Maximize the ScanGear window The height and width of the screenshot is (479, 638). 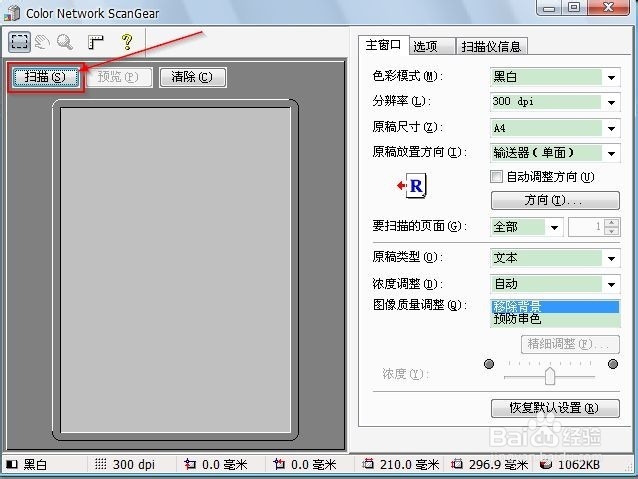574,8
